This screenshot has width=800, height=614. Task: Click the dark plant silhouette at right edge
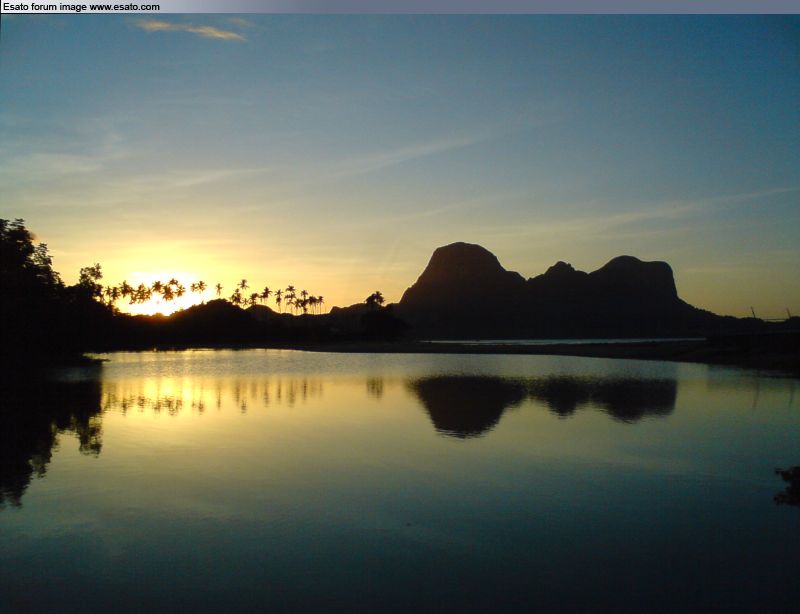[x=788, y=486]
